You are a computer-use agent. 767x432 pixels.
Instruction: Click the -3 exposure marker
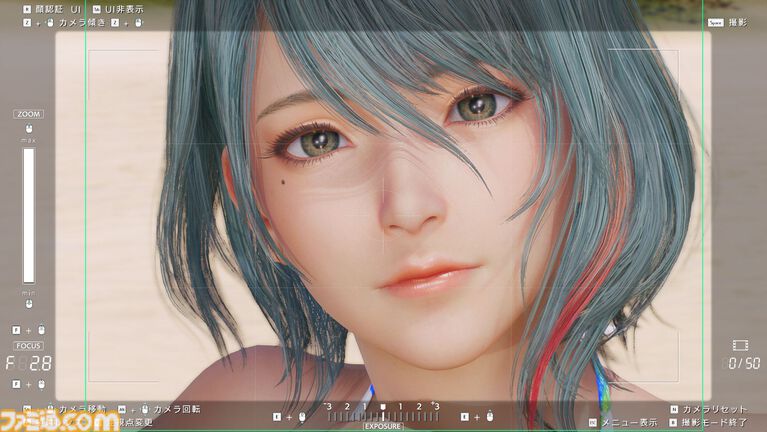[328, 406]
